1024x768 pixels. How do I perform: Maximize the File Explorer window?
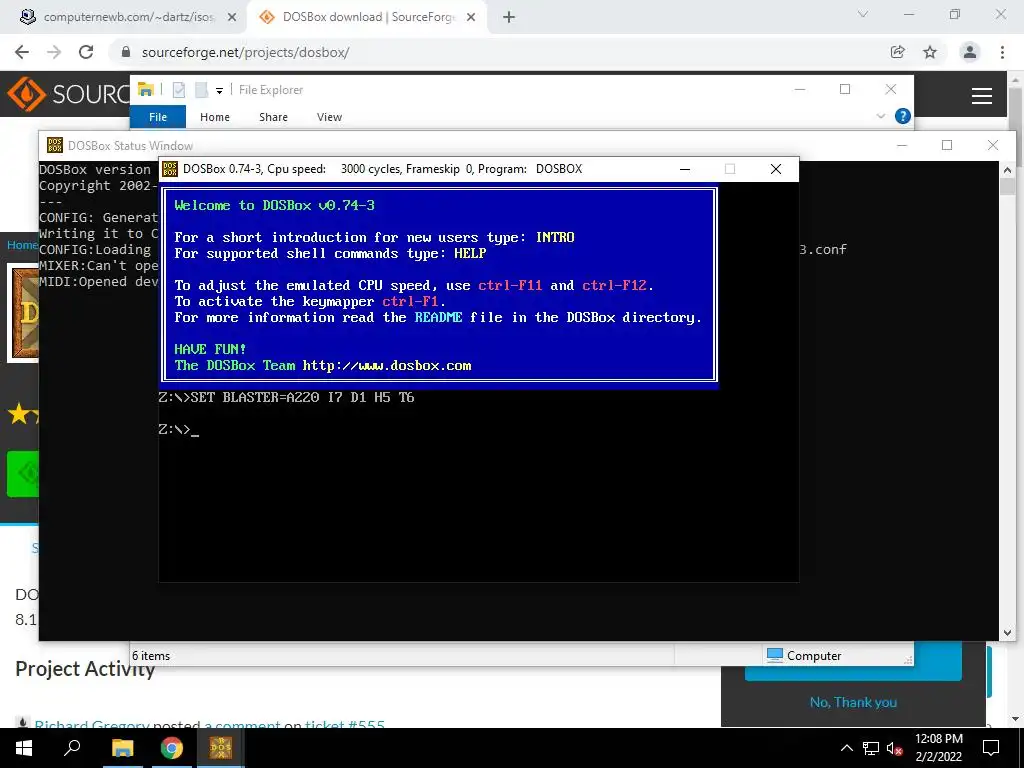tap(845, 89)
